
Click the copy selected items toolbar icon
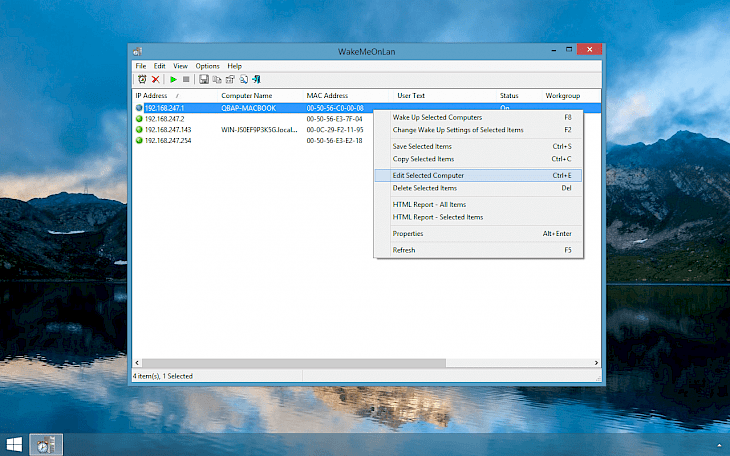[x=216, y=79]
